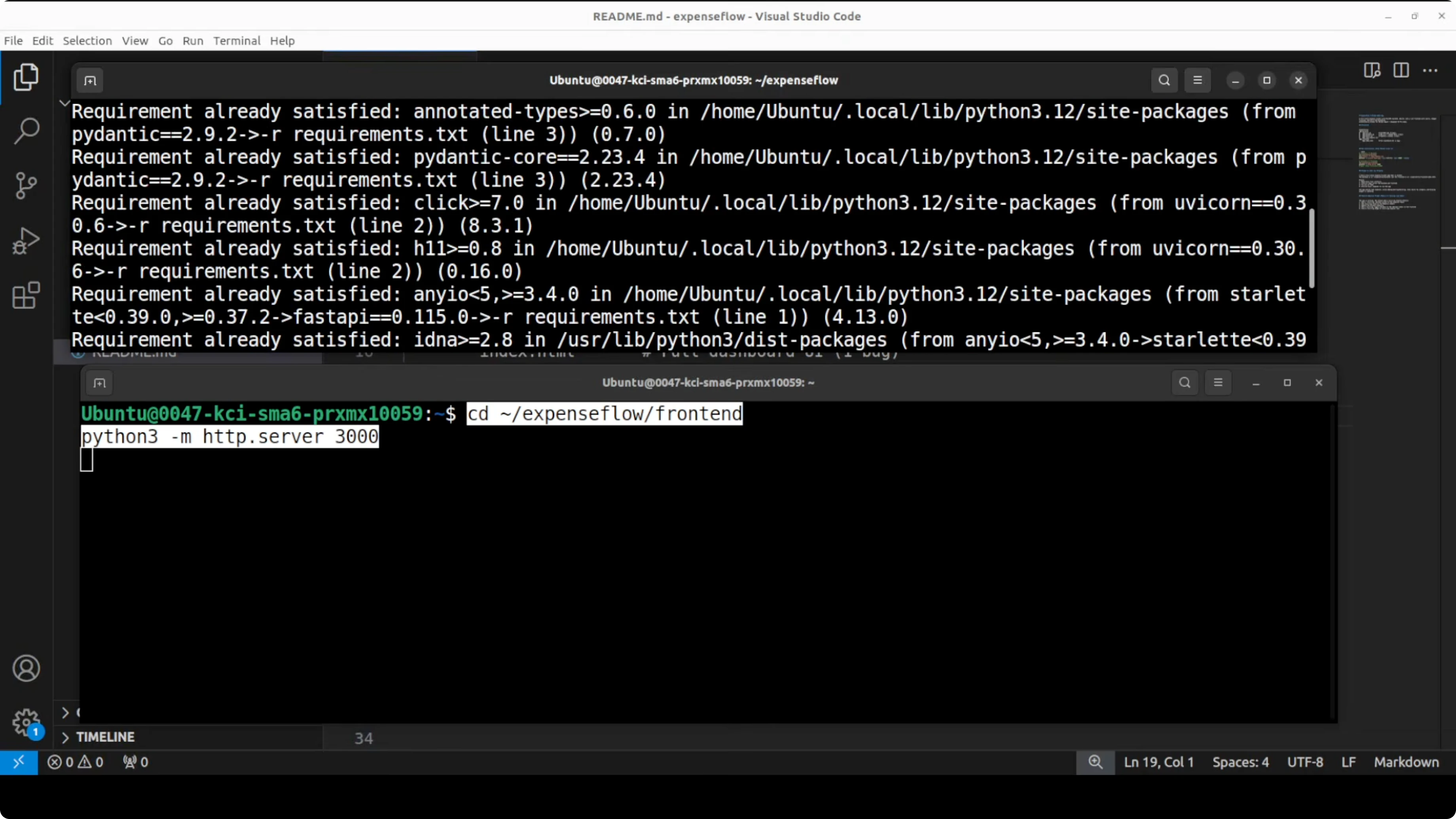
Task: Click the remote window indicator
Action: (19, 762)
